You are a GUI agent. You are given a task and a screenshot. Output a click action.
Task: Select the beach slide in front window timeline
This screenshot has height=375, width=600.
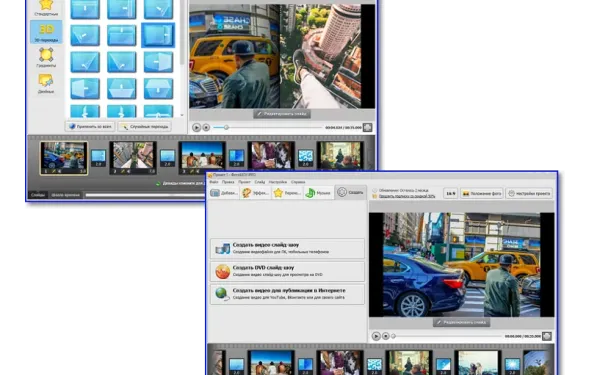point(271,363)
